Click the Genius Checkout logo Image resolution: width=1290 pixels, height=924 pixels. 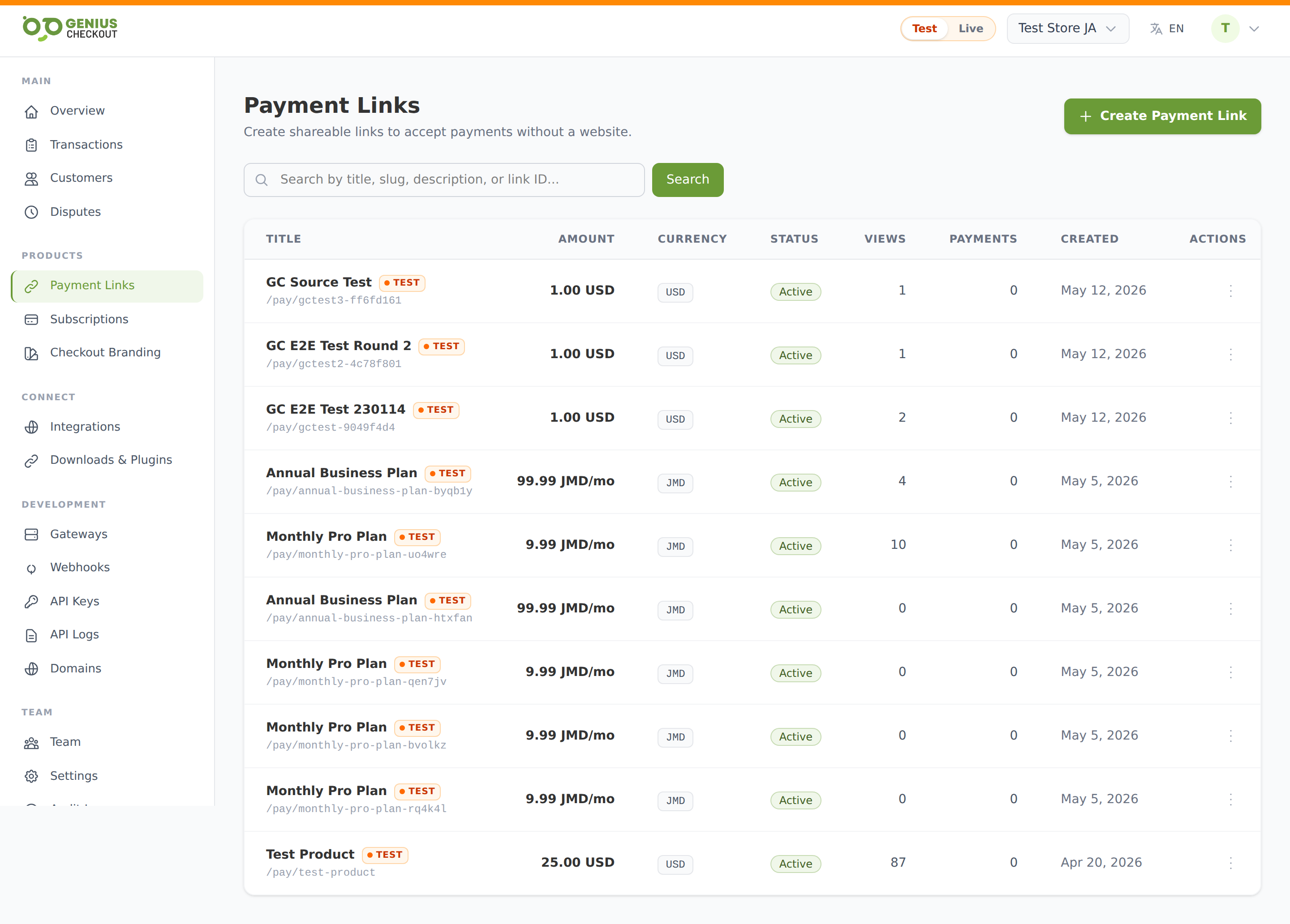[x=69, y=28]
